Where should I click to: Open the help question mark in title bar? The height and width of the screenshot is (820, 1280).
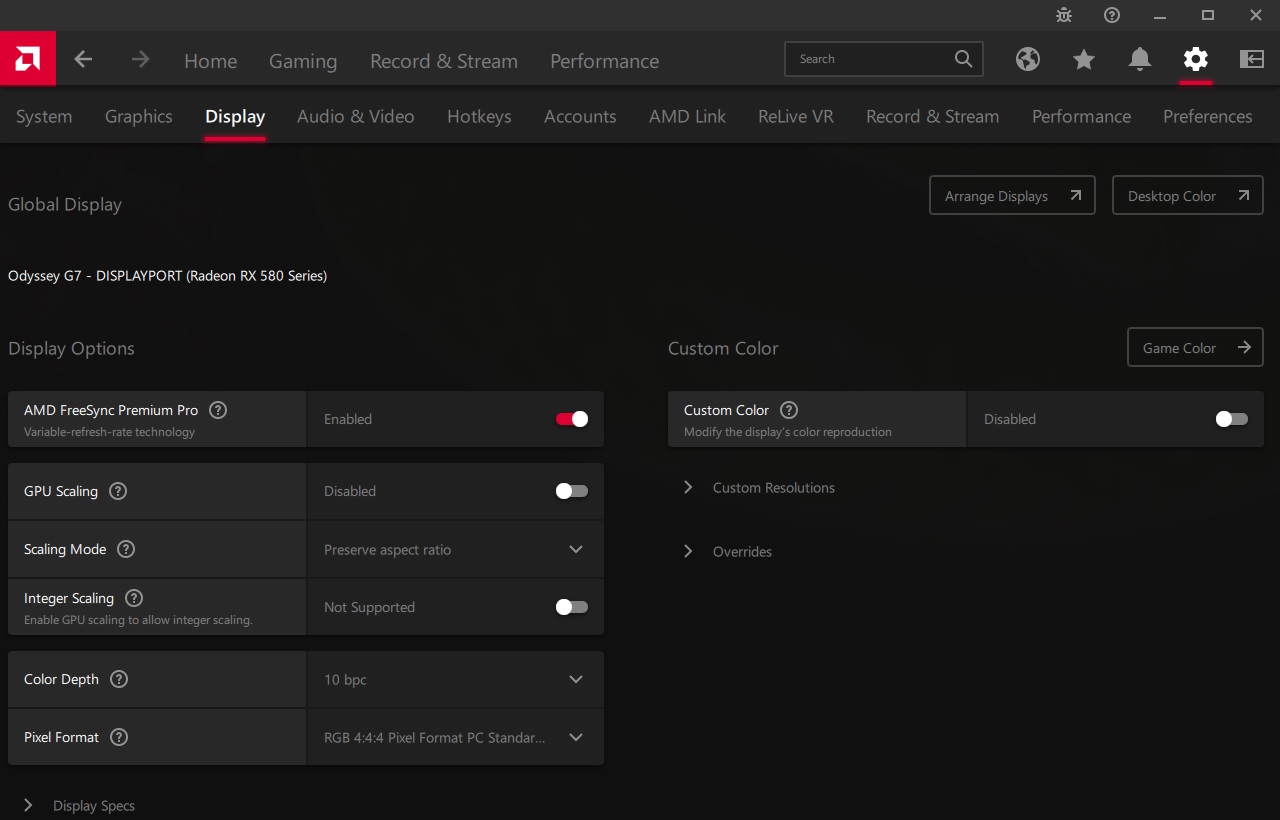point(1112,15)
